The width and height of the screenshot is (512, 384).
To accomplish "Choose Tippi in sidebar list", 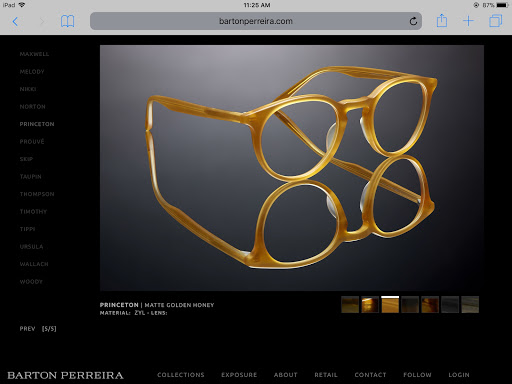I will point(27,229).
